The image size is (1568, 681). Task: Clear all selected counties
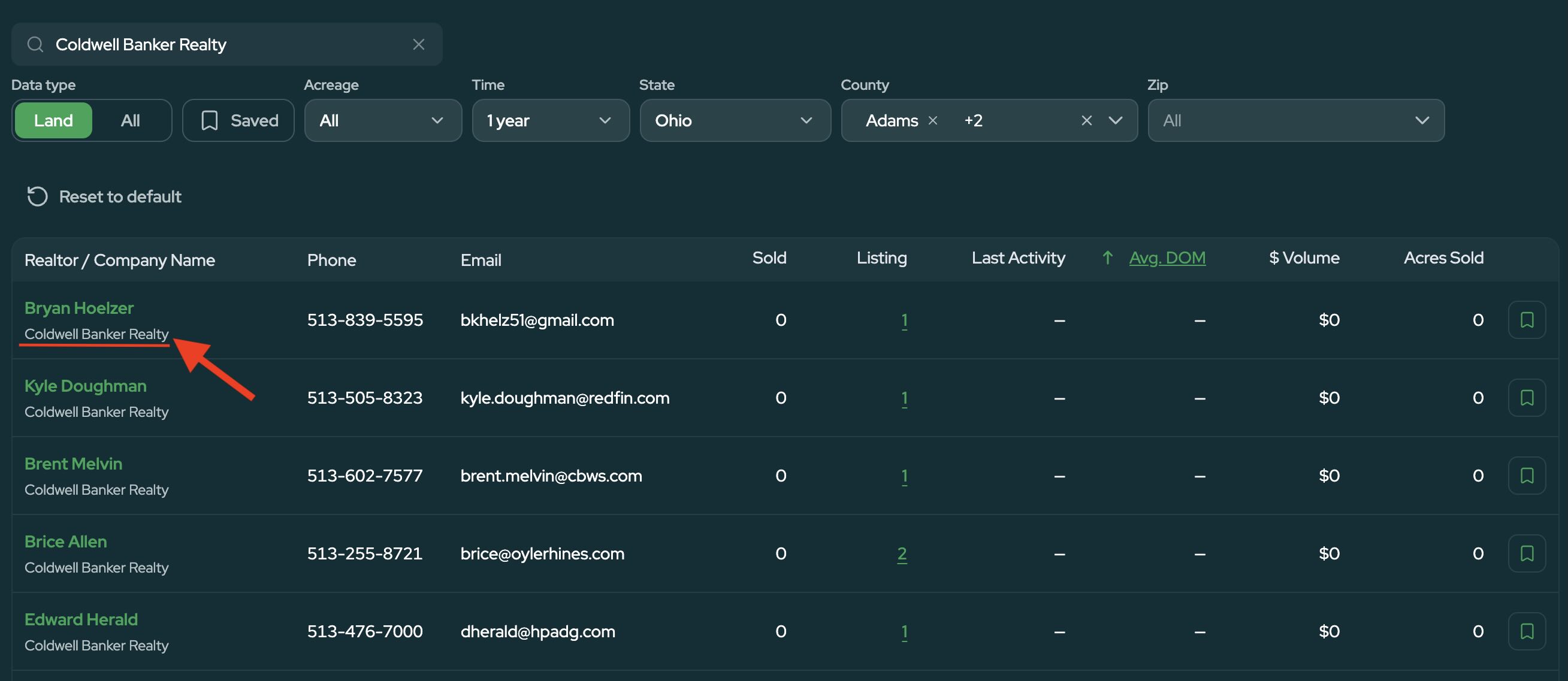(x=1086, y=120)
